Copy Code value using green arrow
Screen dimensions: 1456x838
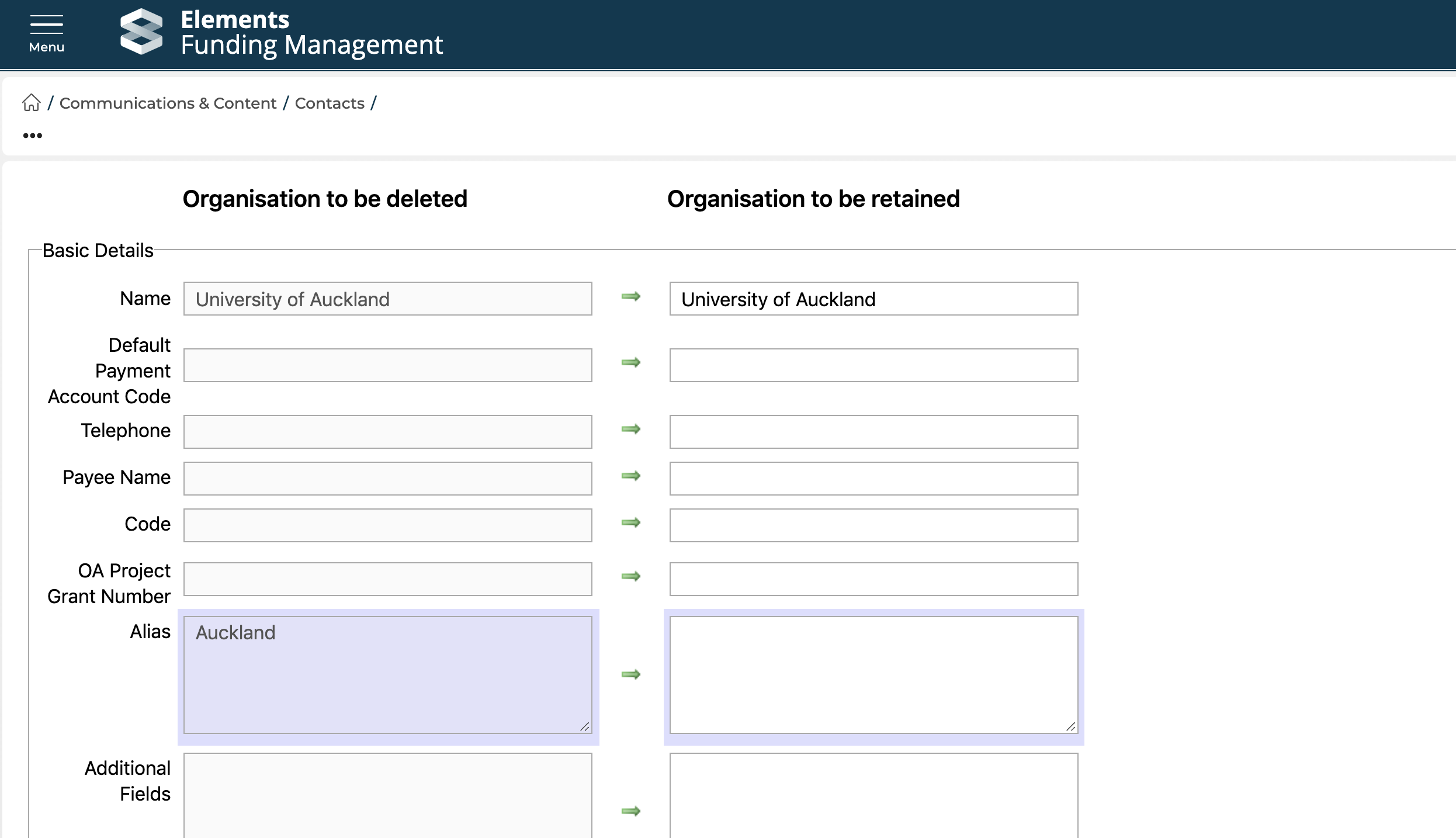point(630,523)
